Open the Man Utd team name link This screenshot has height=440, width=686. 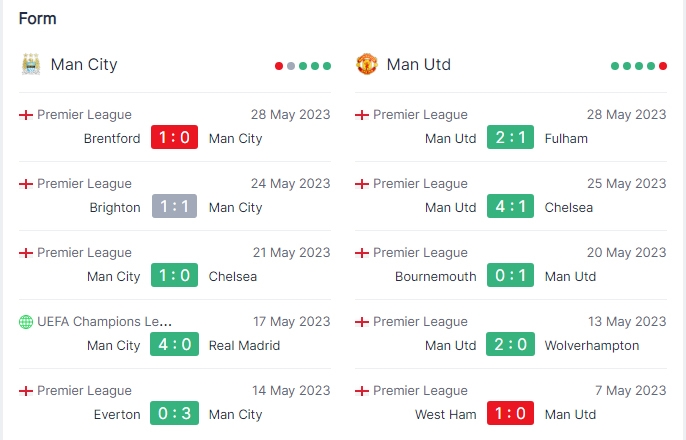(419, 64)
